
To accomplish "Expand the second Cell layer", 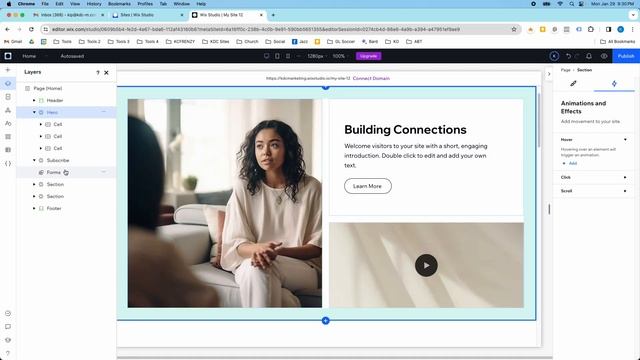I will click(x=41, y=136).
